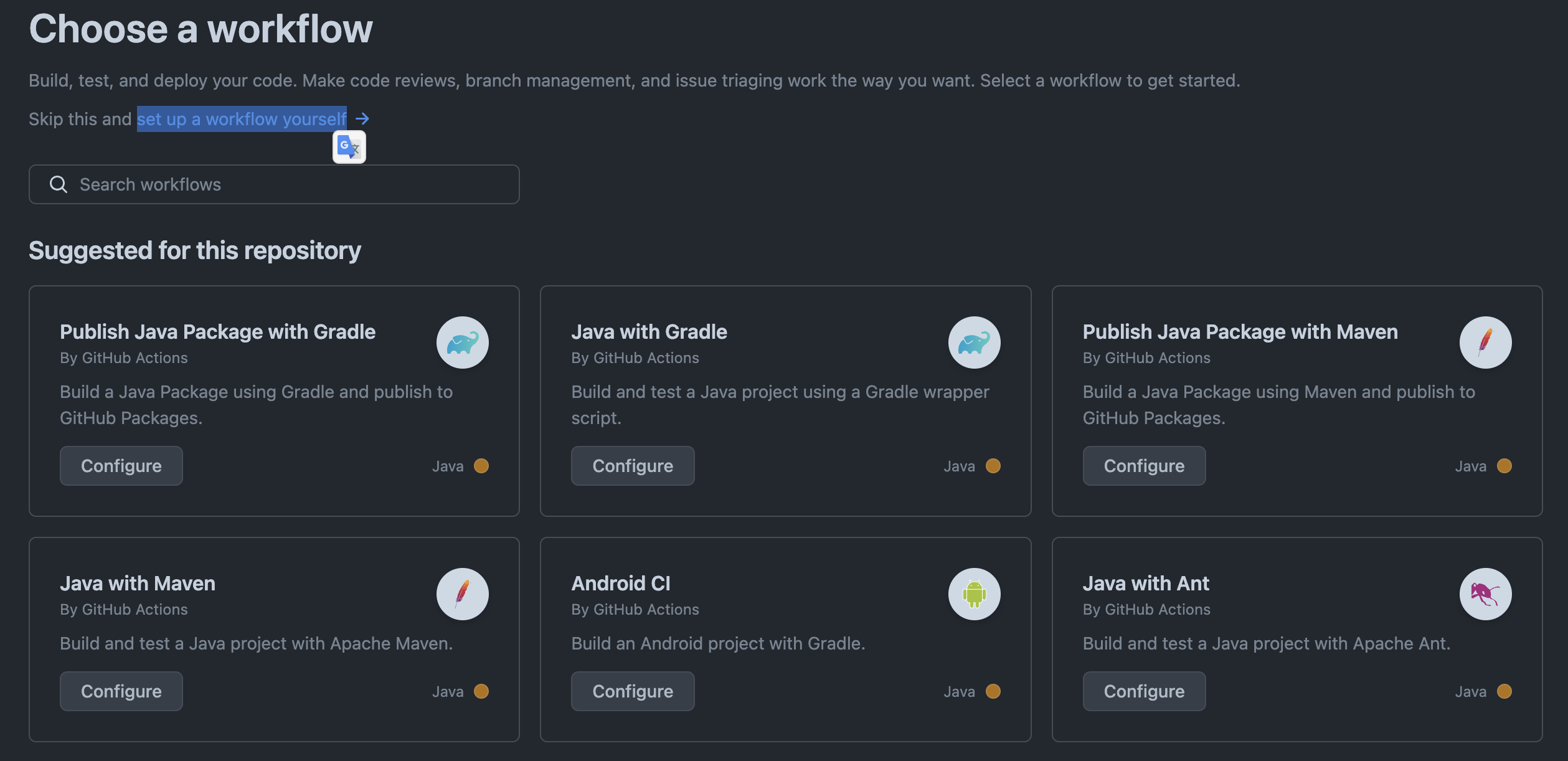Click 'Build a Java Package using Maven' description
This screenshot has height=761, width=1568.
1279,405
